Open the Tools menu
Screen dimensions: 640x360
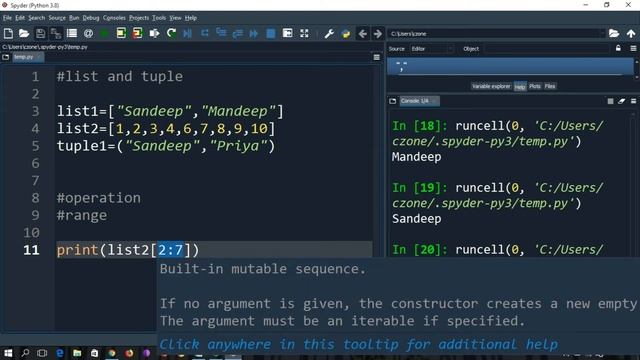[x=159, y=18]
